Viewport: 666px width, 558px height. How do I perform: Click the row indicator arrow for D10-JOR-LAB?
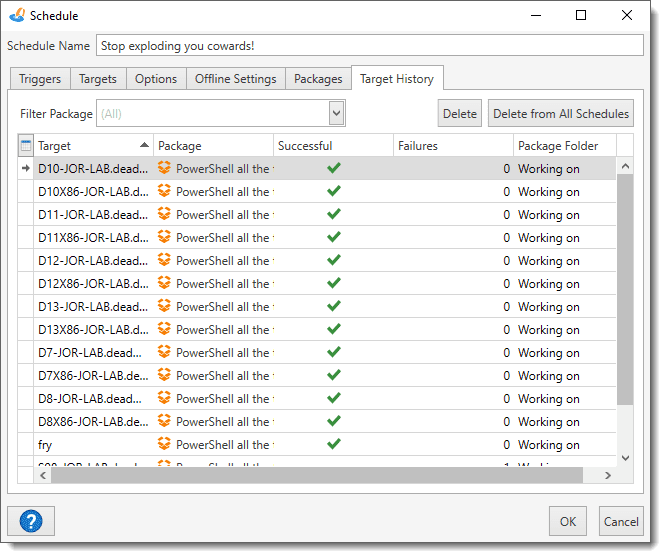point(26,168)
